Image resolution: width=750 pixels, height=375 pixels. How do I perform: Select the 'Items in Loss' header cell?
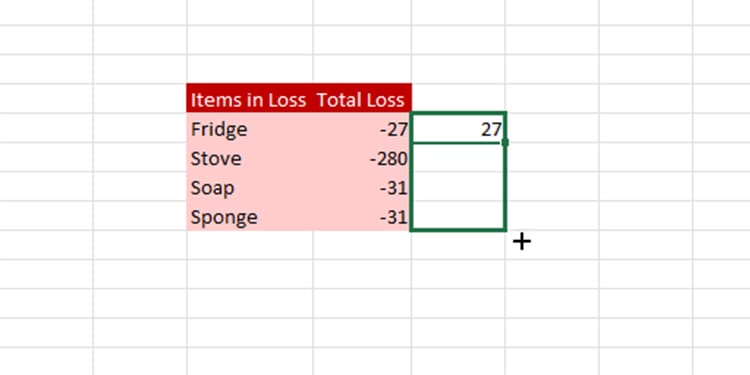pyautogui.click(x=250, y=99)
